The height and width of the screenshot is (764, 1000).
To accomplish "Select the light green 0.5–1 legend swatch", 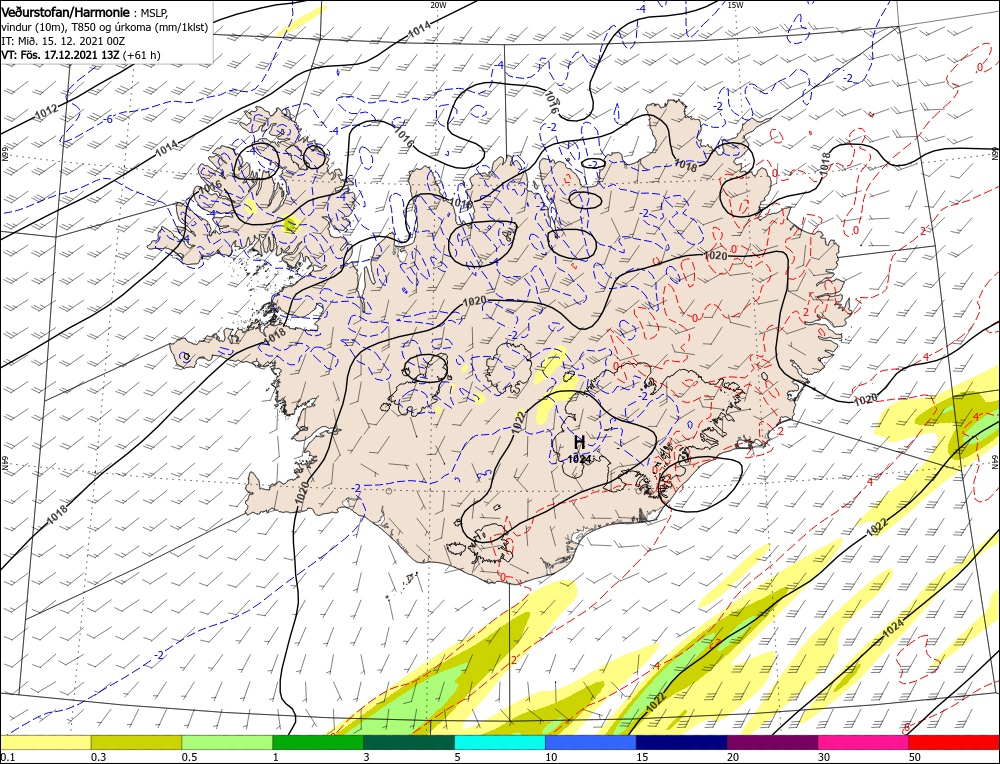I will [x=227, y=742].
